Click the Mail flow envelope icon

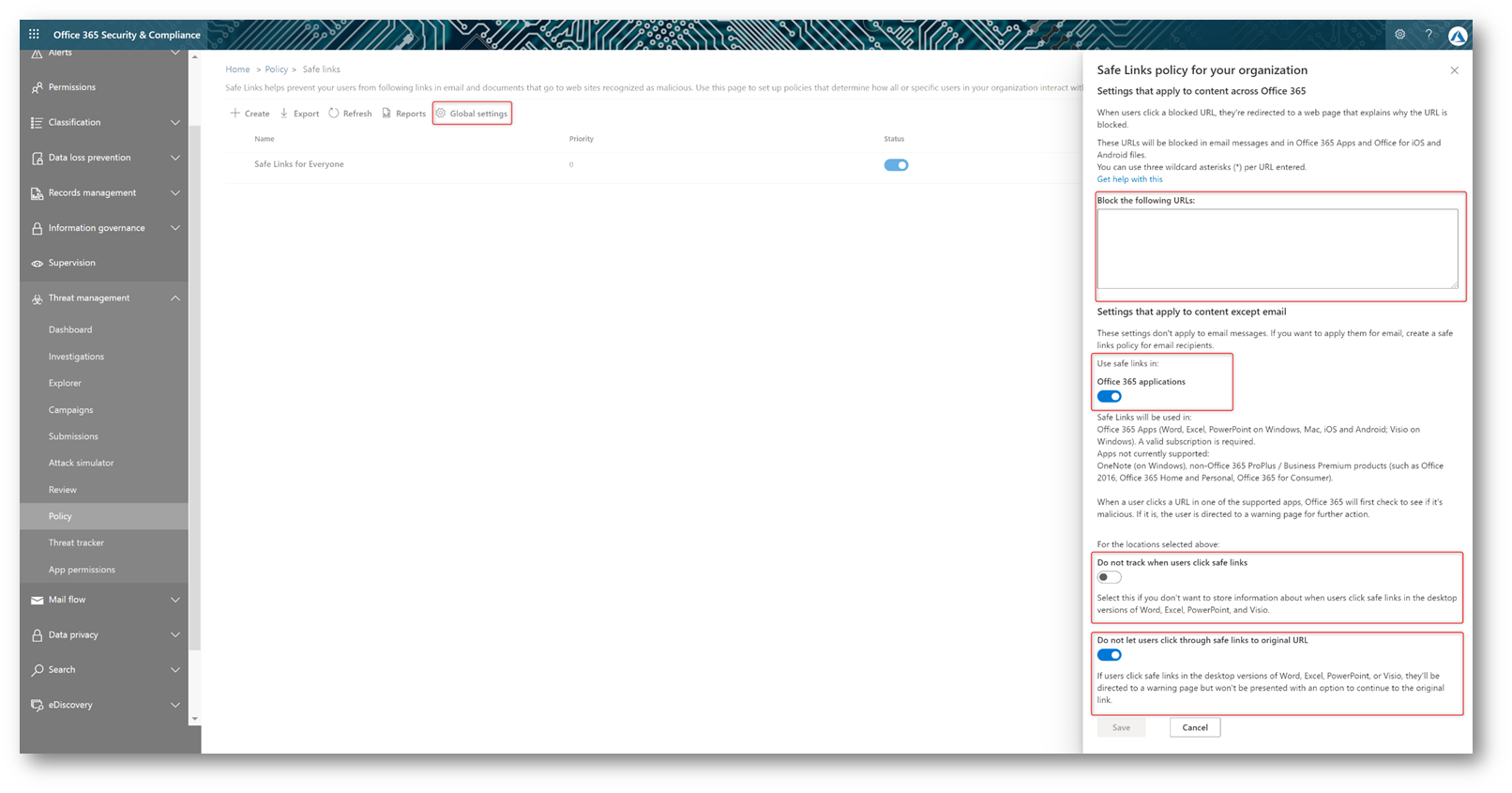(x=37, y=601)
